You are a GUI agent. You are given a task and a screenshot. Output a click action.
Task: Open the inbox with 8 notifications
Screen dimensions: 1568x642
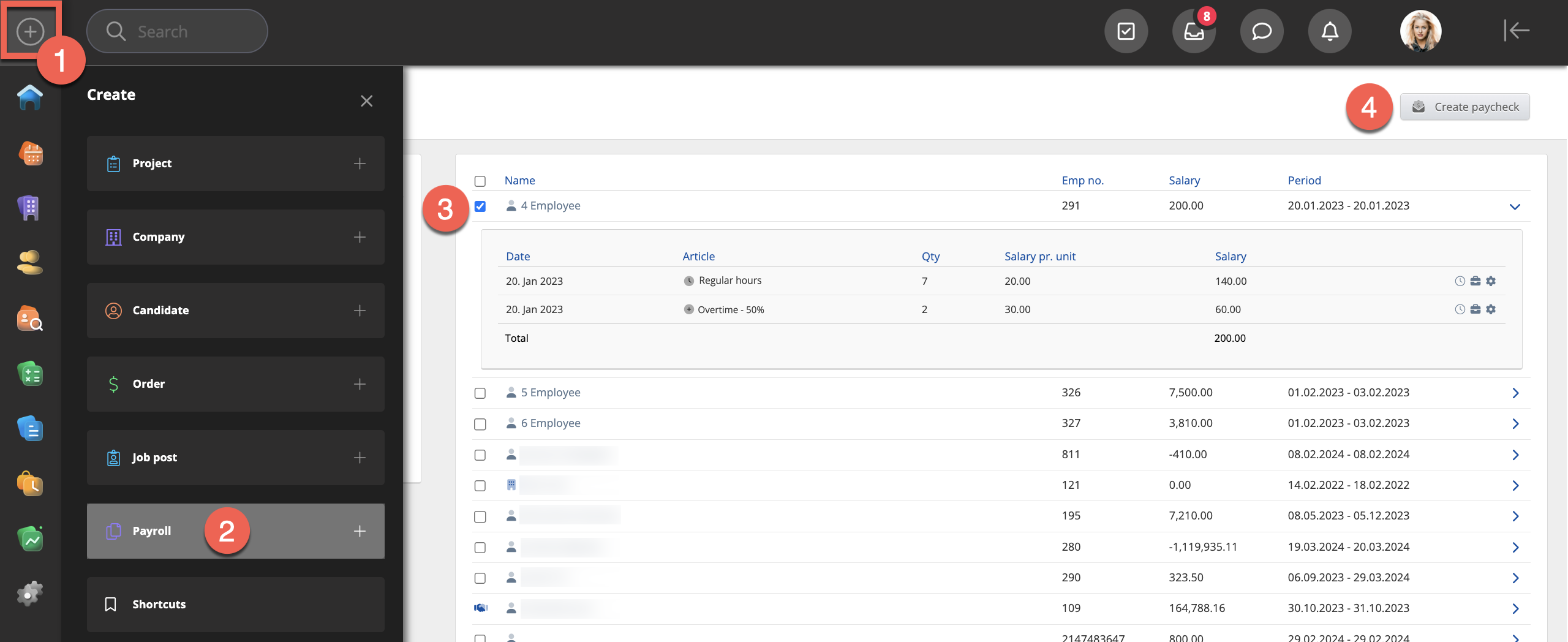[1193, 31]
